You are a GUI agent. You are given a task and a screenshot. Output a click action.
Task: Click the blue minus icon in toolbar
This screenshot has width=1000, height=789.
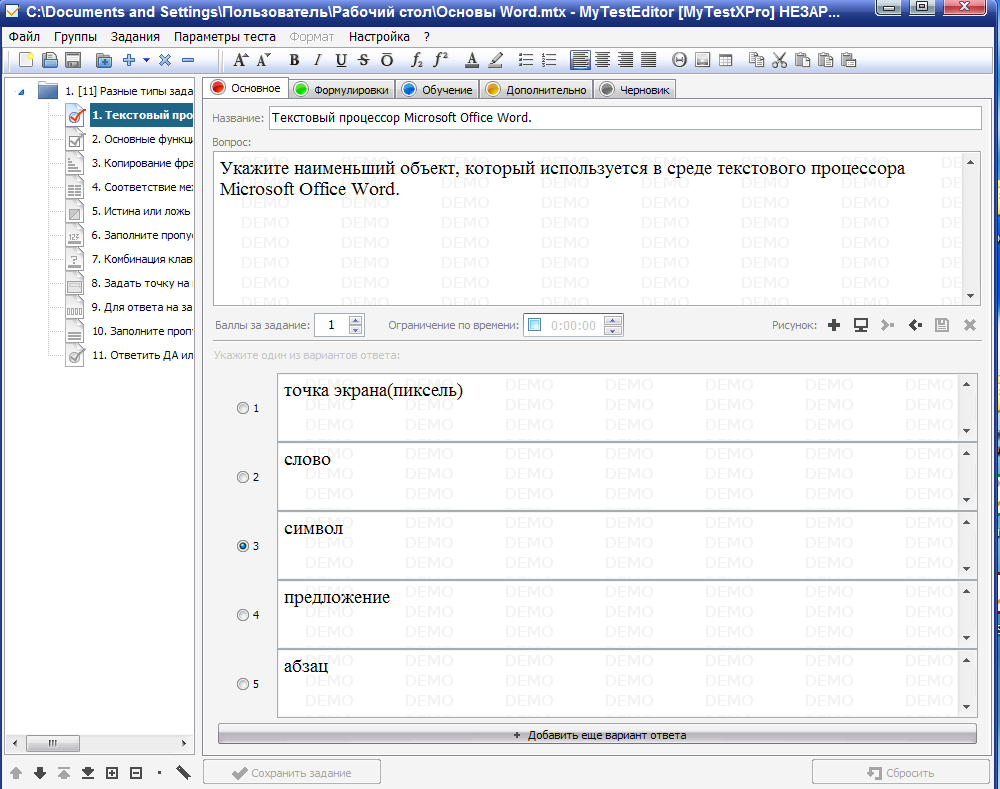tap(188, 61)
